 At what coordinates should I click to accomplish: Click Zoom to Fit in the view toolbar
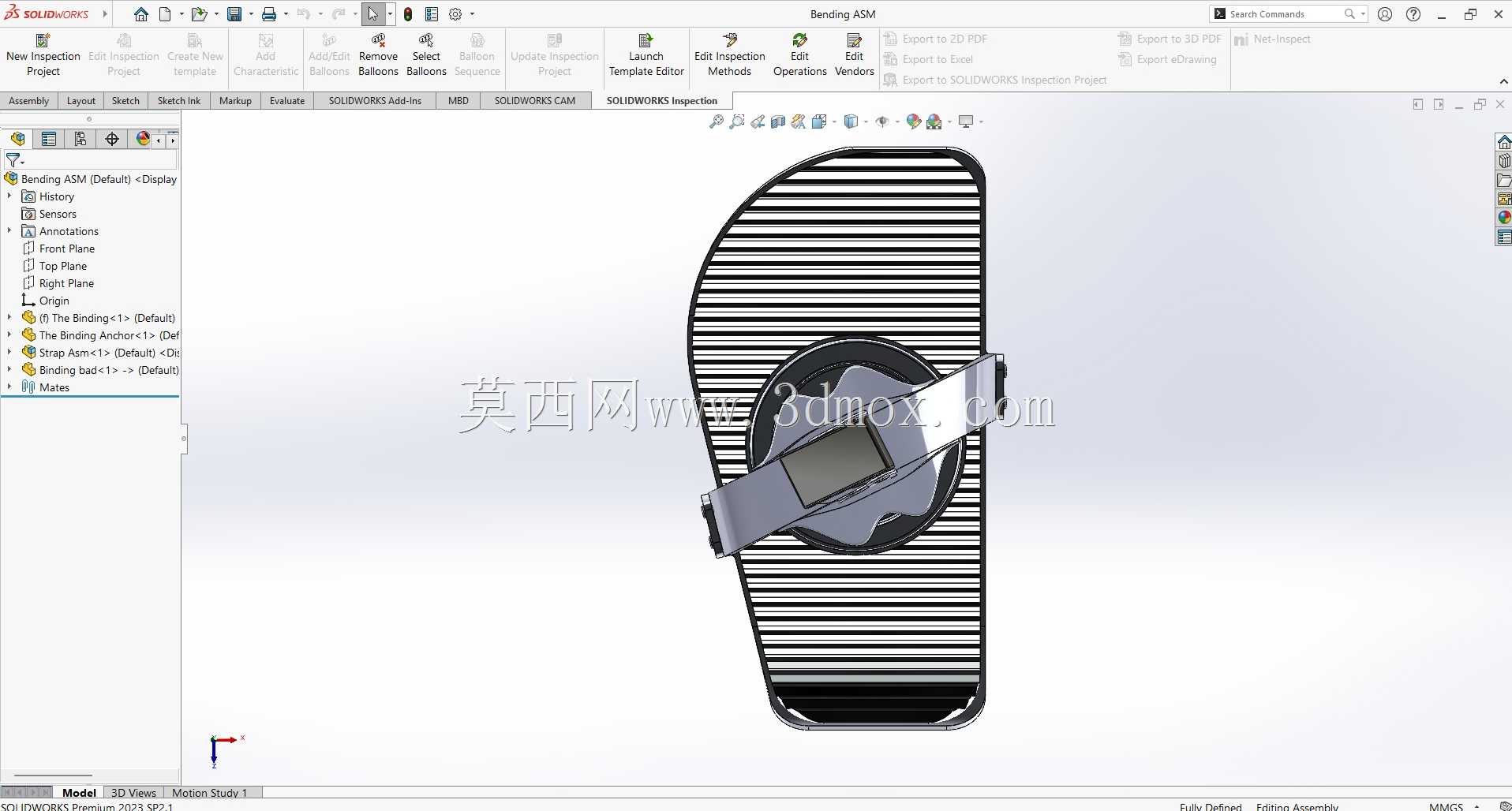[x=716, y=121]
